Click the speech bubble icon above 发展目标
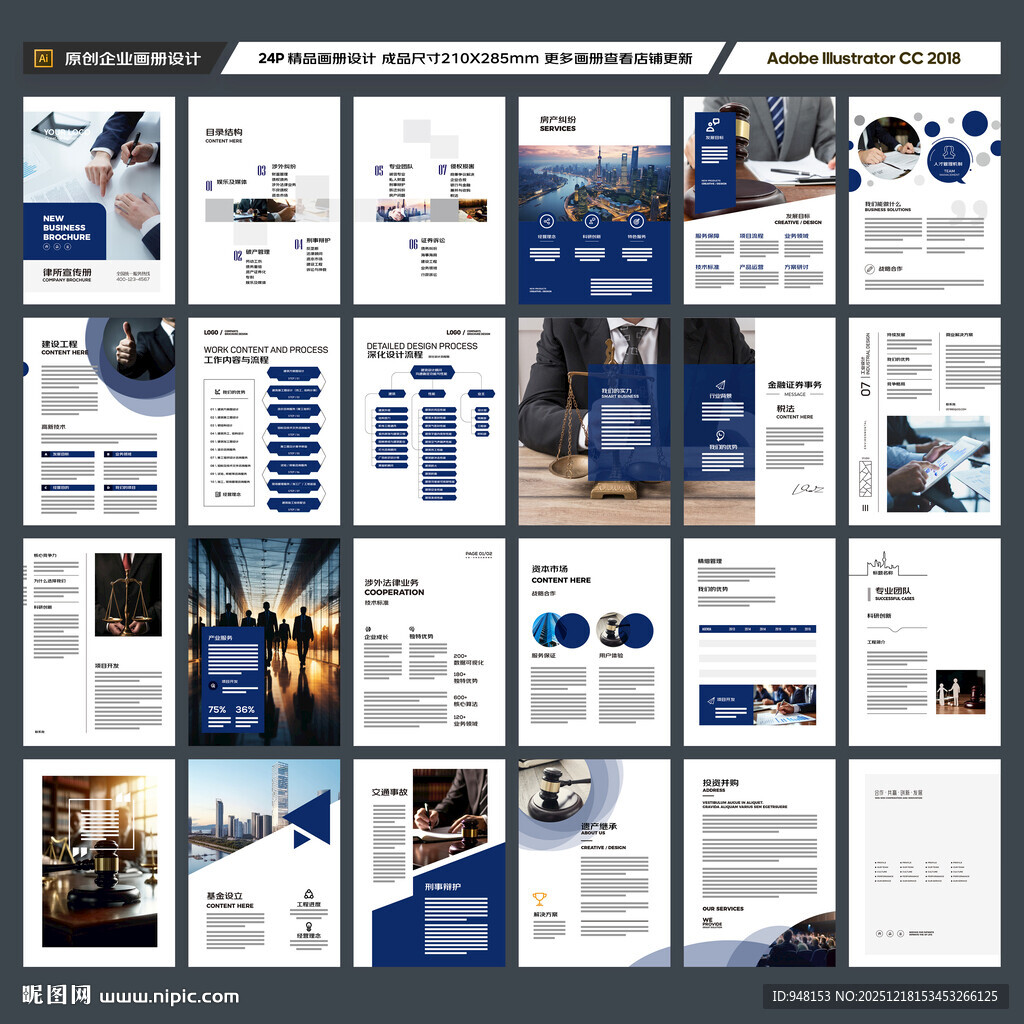Image resolution: width=1024 pixels, height=1024 pixels. [713, 124]
